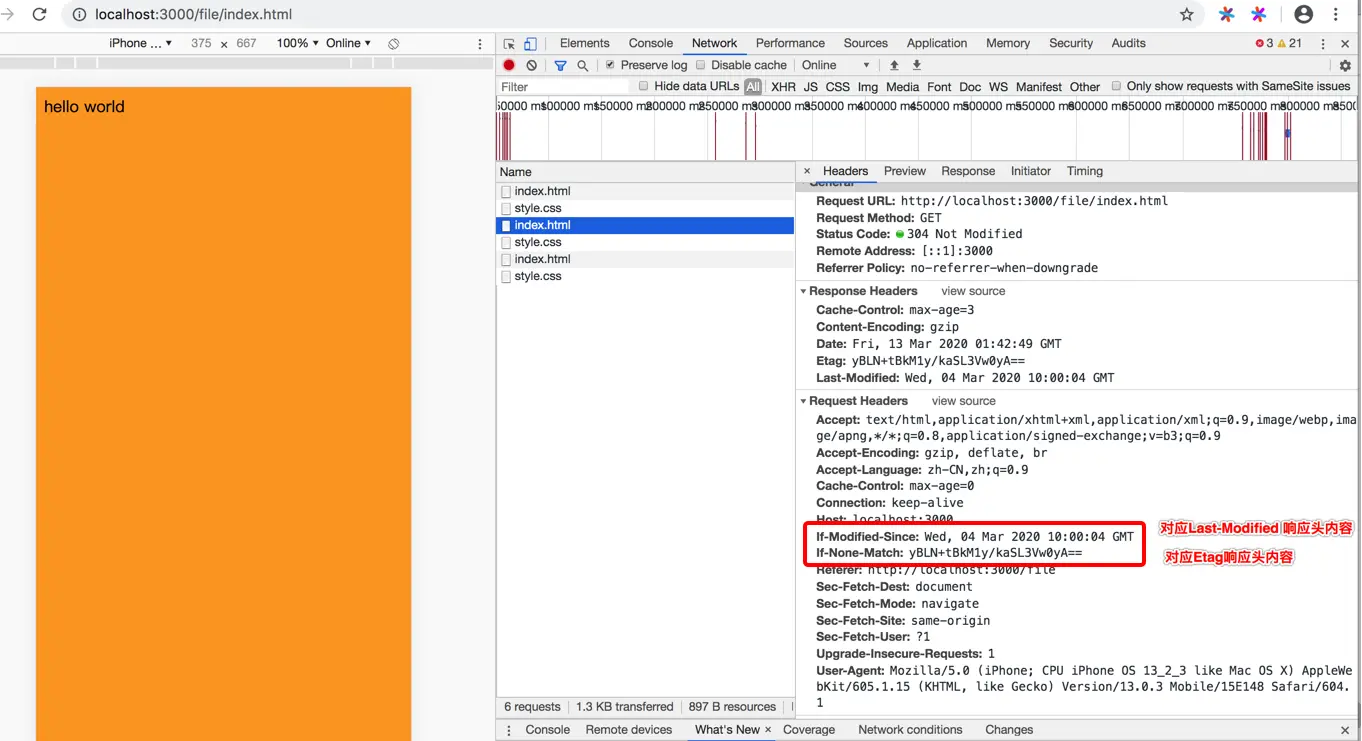Image resolution: width=1362 pixels, height=741 pixels.
Task: Check the Hide data URLs checkbox
Action: [x=644, y=86]
